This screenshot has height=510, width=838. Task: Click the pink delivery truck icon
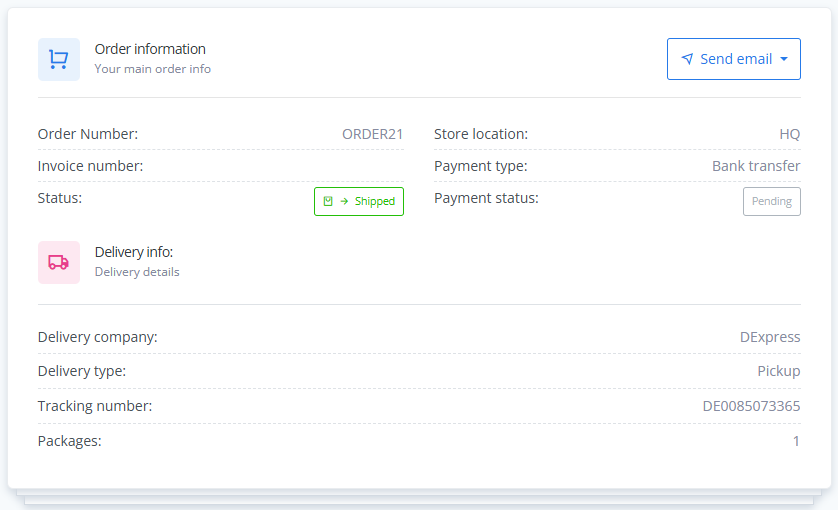[x=59, y=262]
